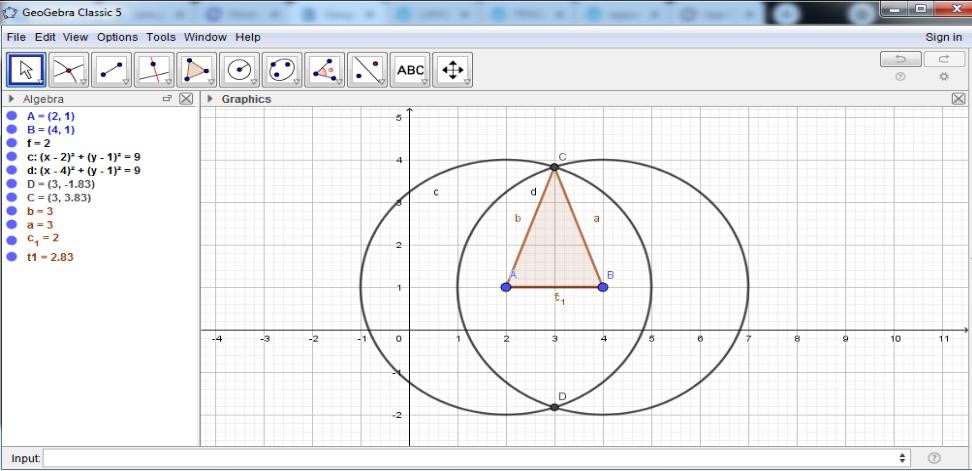Image resolution: width=972 pixels, height=471 pixels.
Task: Select the Circle with Center tool
Action: (239, 70)
